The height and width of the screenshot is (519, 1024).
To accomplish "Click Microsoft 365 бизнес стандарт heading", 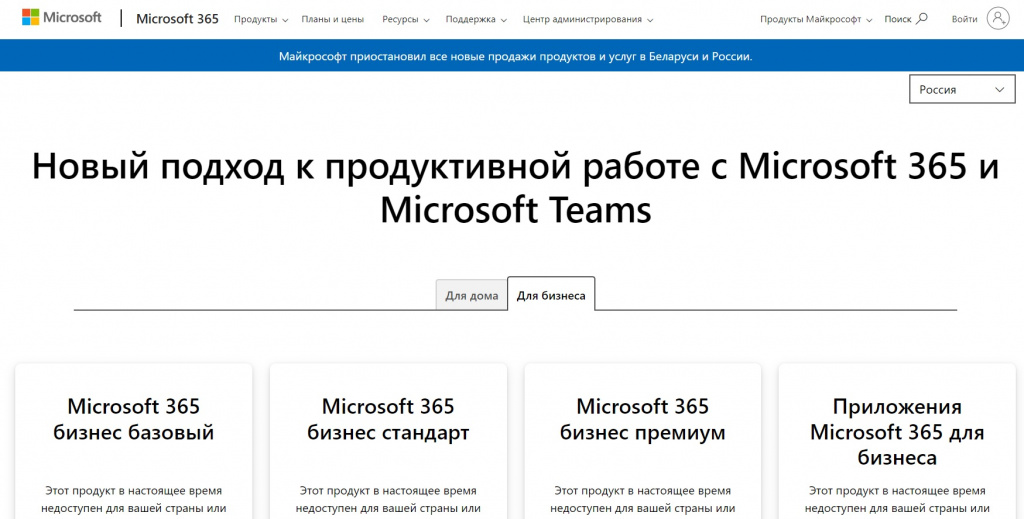I will pyautogui.click(x=388, y=419).
